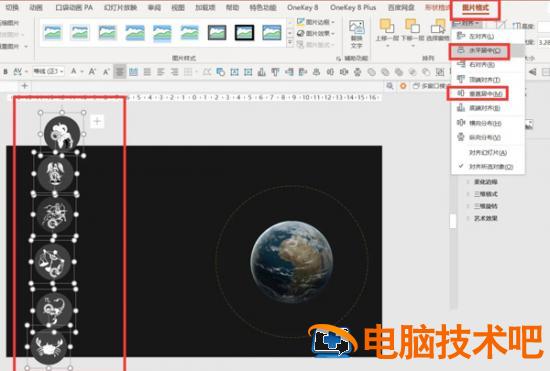Image resolution: width=550 pixels, height=371 pixels.
Task: Toggle the checked 对齐所选对象(O) option
Action: pos(488,167)
